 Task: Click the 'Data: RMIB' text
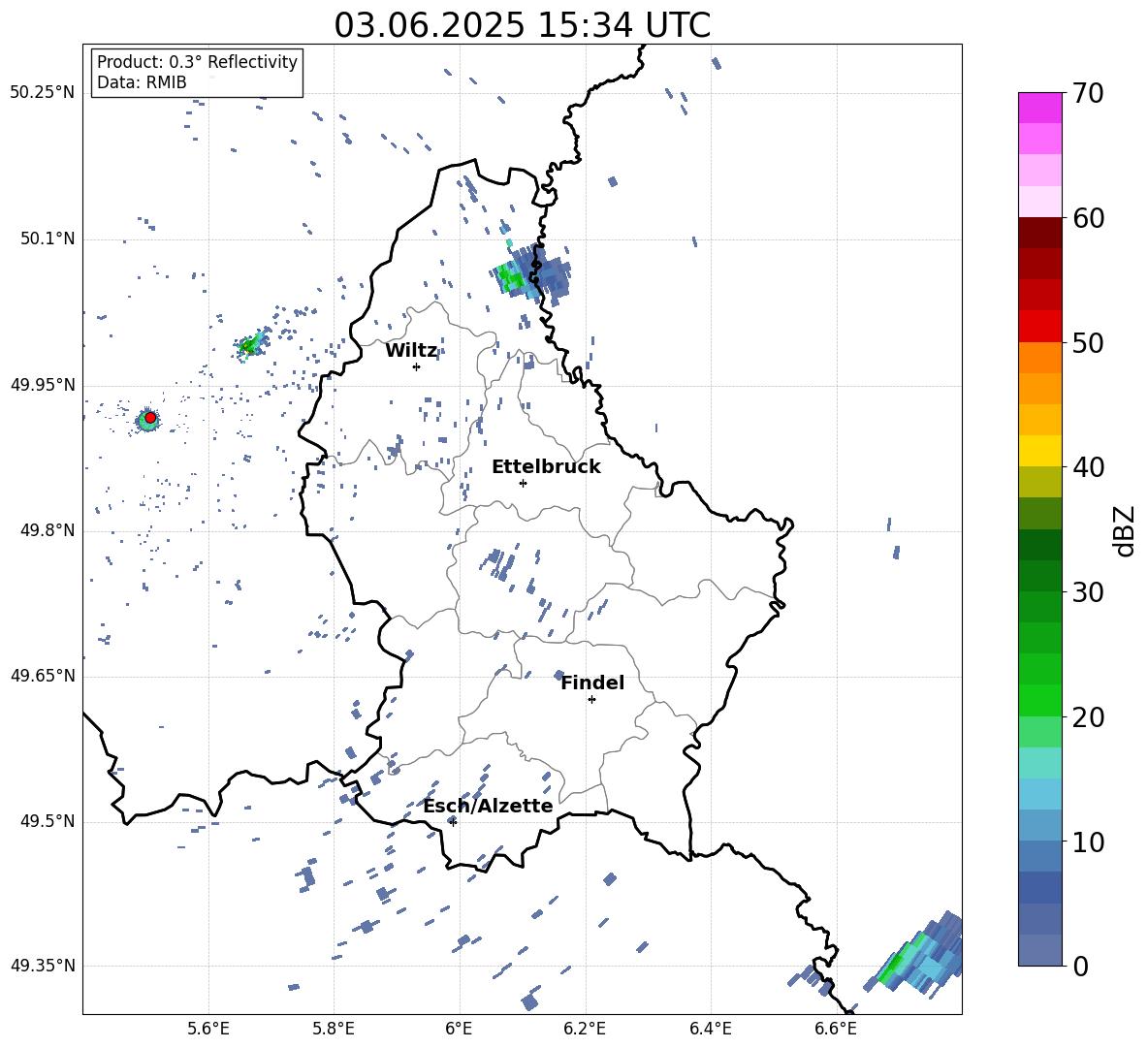[x=142, y=82]
